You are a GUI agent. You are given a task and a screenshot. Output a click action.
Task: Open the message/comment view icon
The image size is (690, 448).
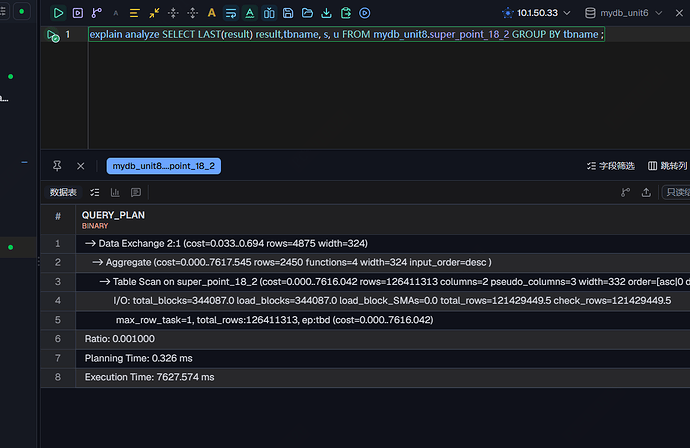[x=136, y=192]
